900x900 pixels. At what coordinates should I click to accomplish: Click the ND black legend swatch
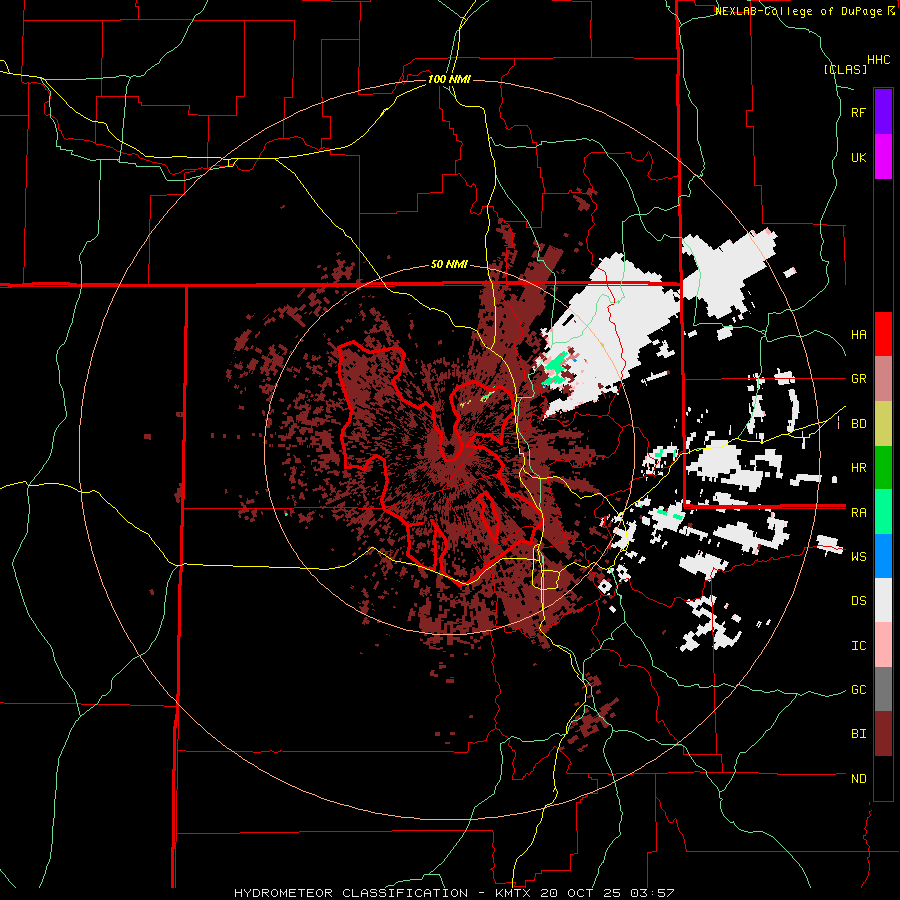pyautogui.click(x=883, y=778)
